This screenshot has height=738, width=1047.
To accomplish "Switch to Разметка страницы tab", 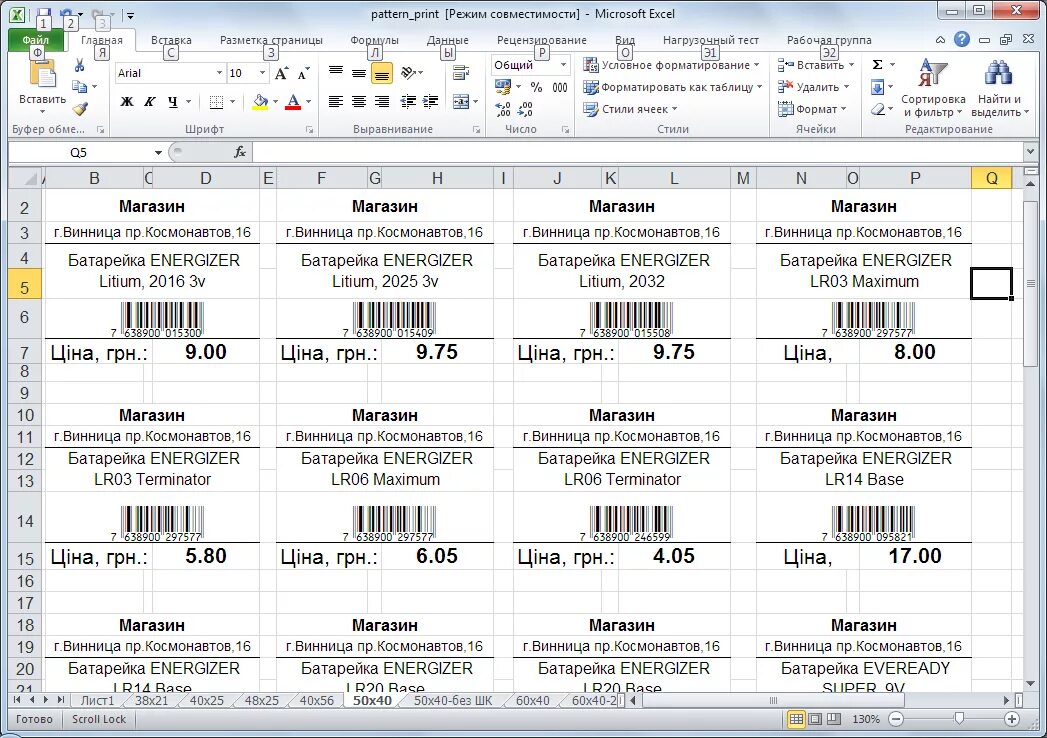I will click(271, 40).
